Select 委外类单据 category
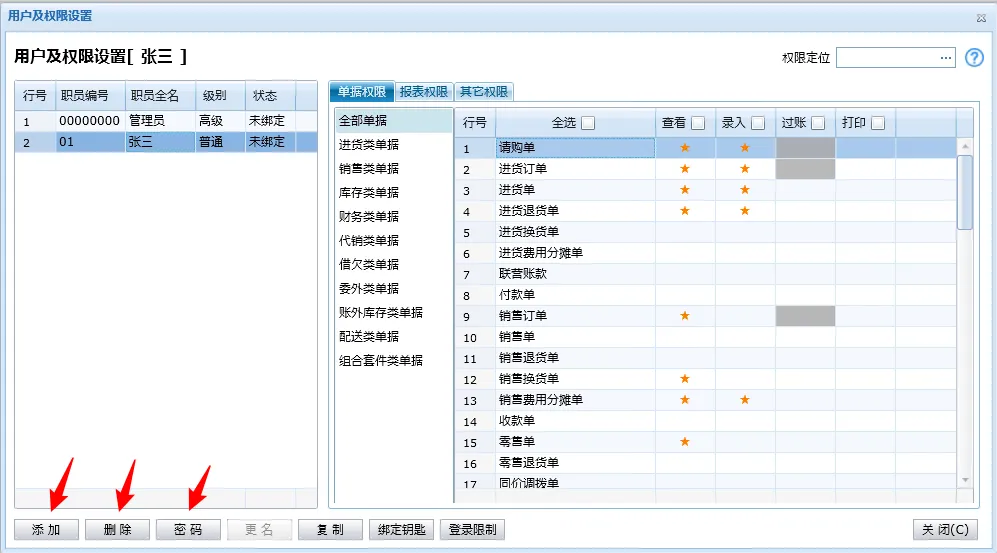 coord(394,289)
